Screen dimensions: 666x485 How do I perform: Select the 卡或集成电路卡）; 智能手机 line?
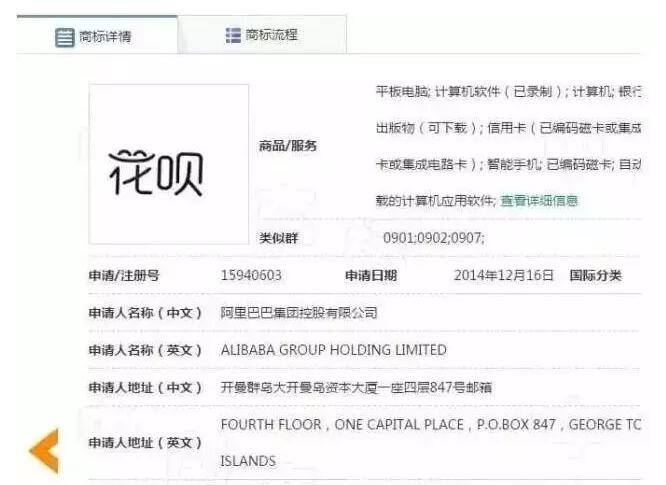pyautogui.click(x=508, y=164)
